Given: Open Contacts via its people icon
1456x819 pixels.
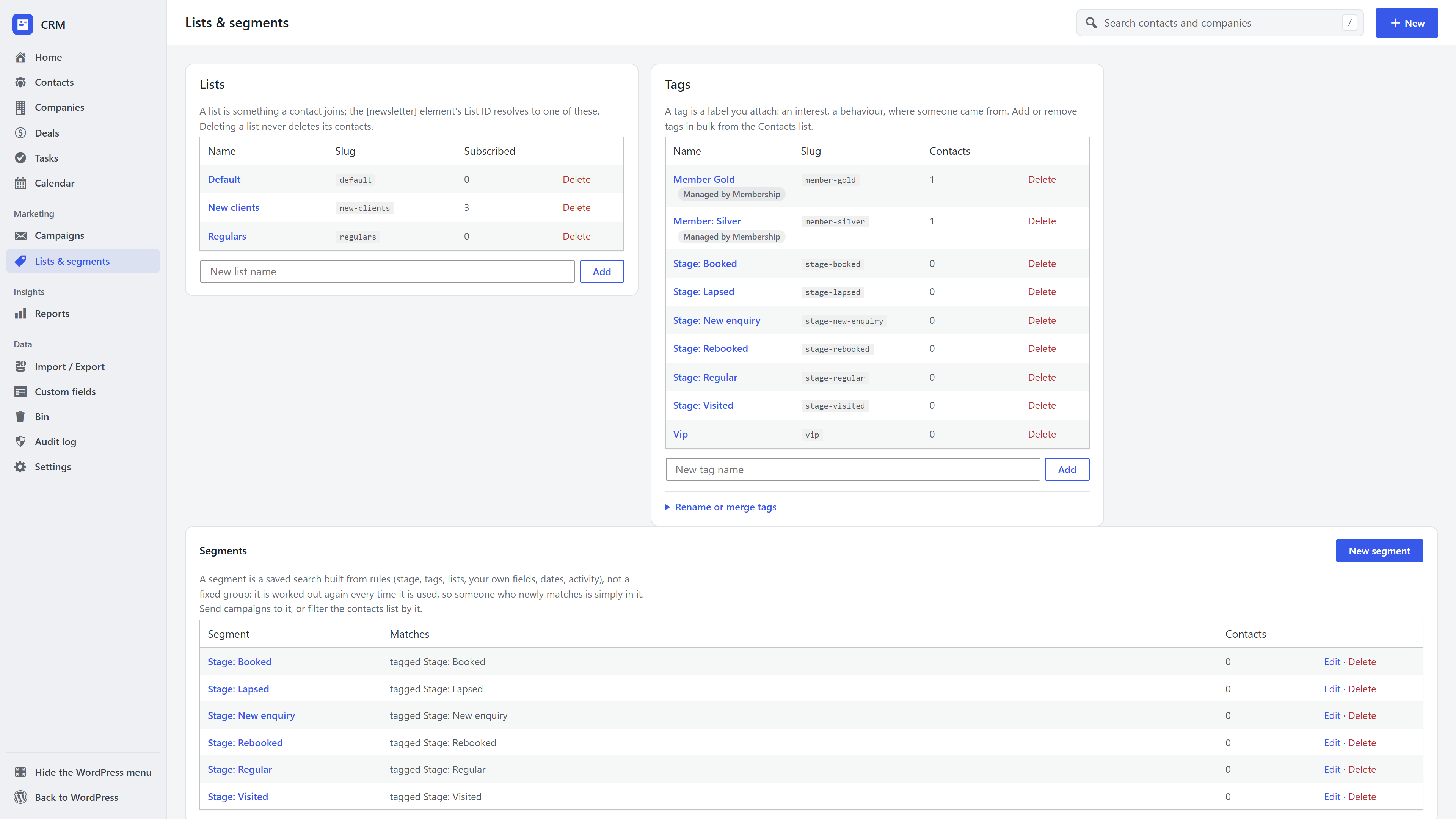Looking at the screenshot, I should [x=21, y=82].
